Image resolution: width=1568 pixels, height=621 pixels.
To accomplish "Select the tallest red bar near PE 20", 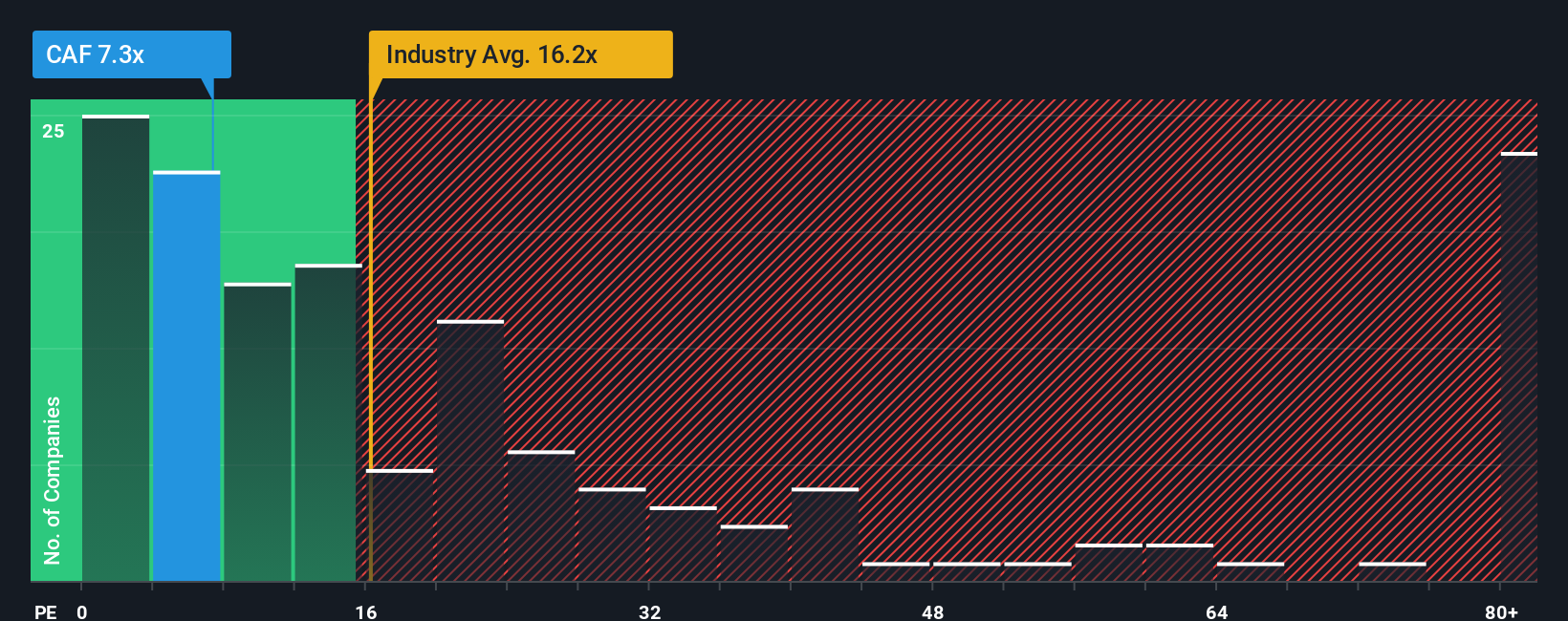I will click(470, 451).
